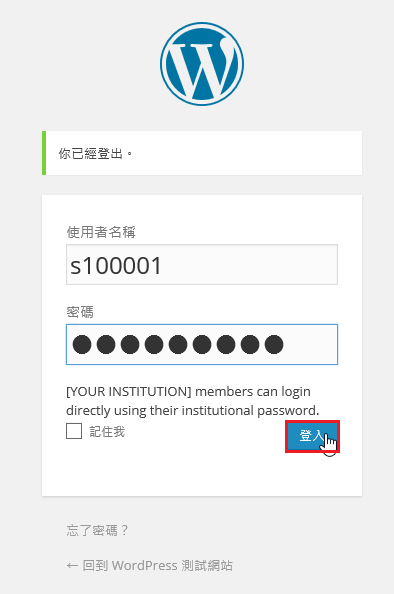
Task: Click the word WordPress in bottom link
Action: (x=145, y=566)
